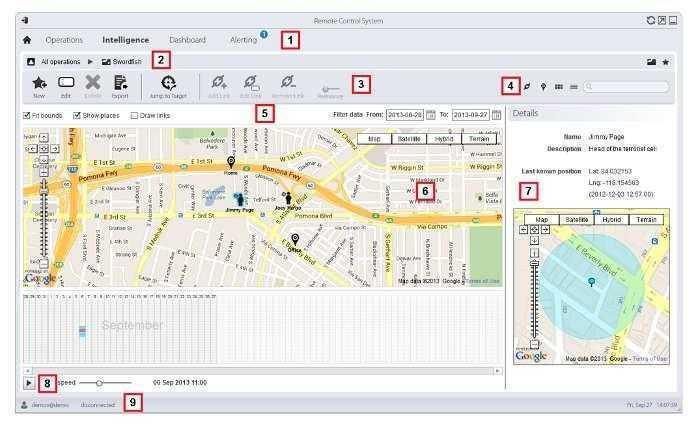Open the From date calendar picker
Image resolution: width=700 pixels, height=424 pixels.
[430, 115]
